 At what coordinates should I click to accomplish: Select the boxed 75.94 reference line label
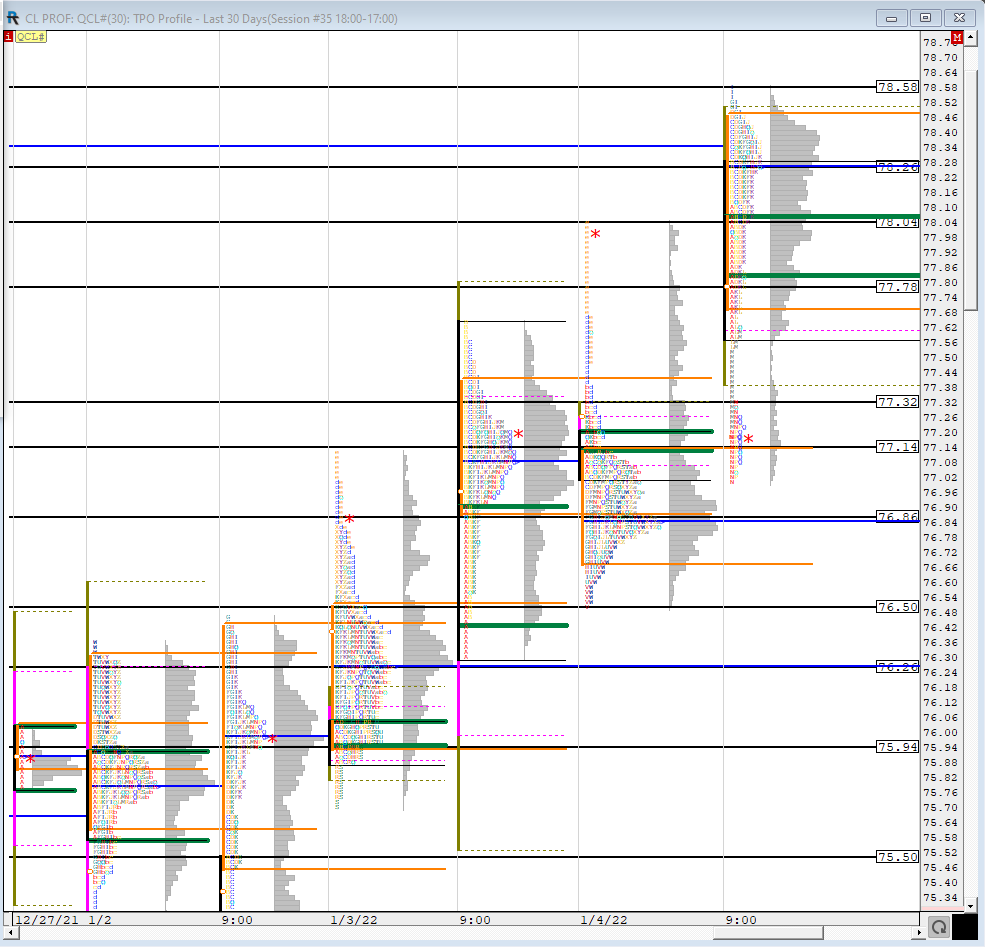pos(898,747)
